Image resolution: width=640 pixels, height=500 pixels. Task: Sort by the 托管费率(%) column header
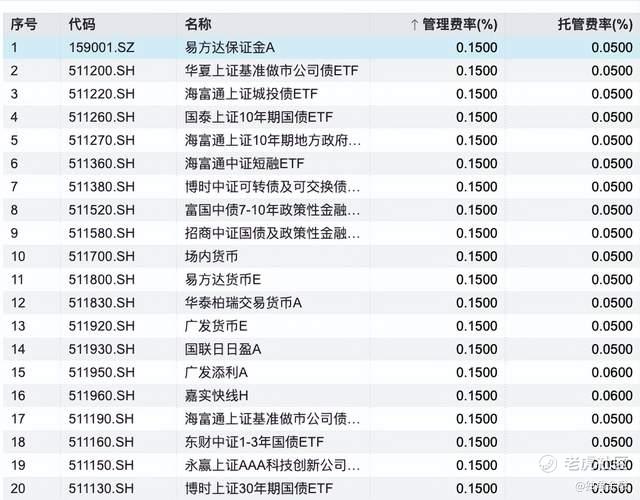click(x=595, y=24)
